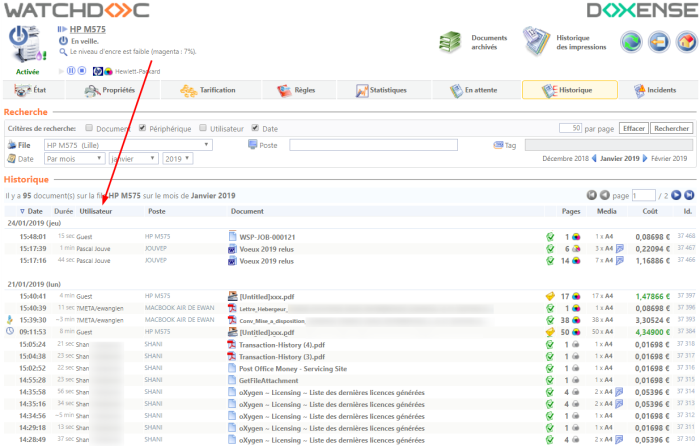Image resolution: width=700 pixels, height=446 pixels.
Task: Expand the File dropdown showing HP M575 (Lille)
Action: coord(127,145)
